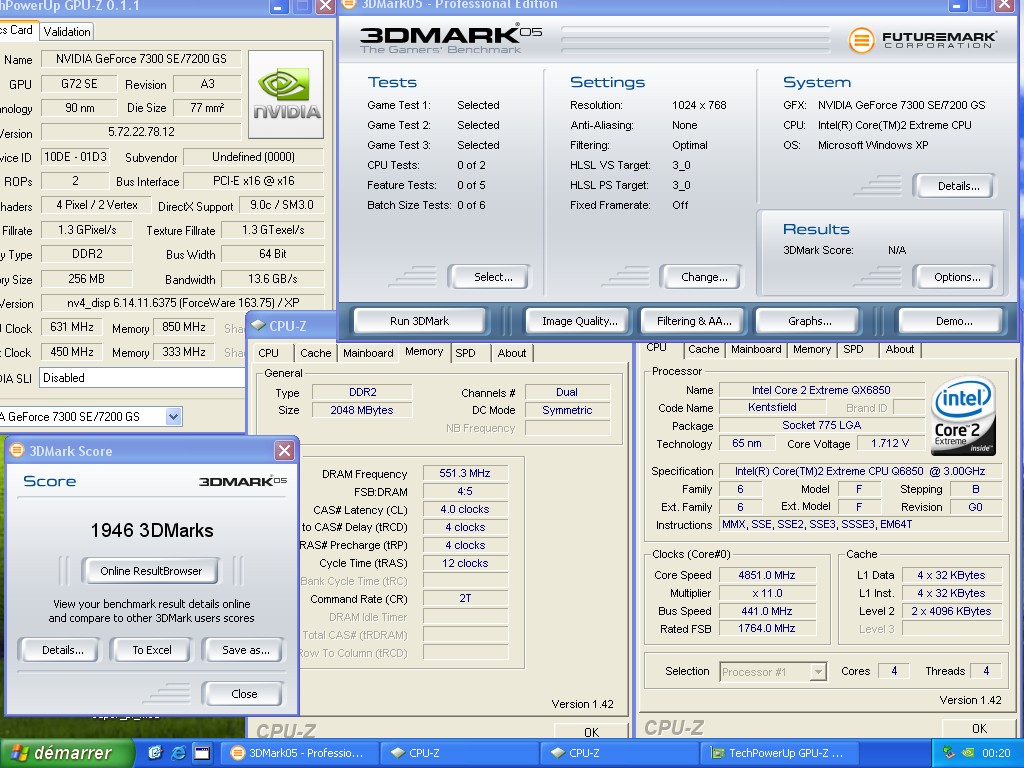Click the 3DMark Score window title icon

[x=17, y=451]
